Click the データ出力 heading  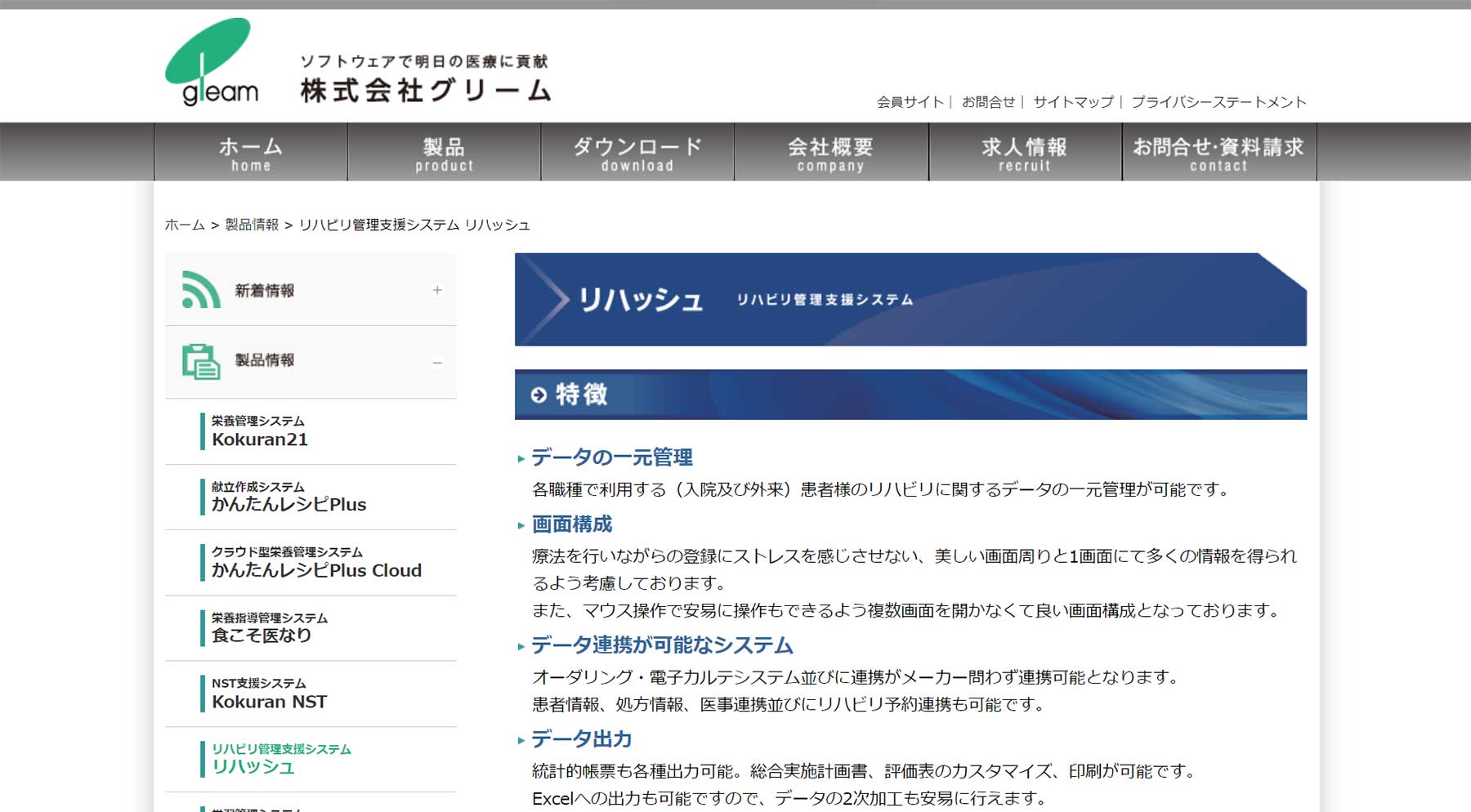click(x=582, y=739)
